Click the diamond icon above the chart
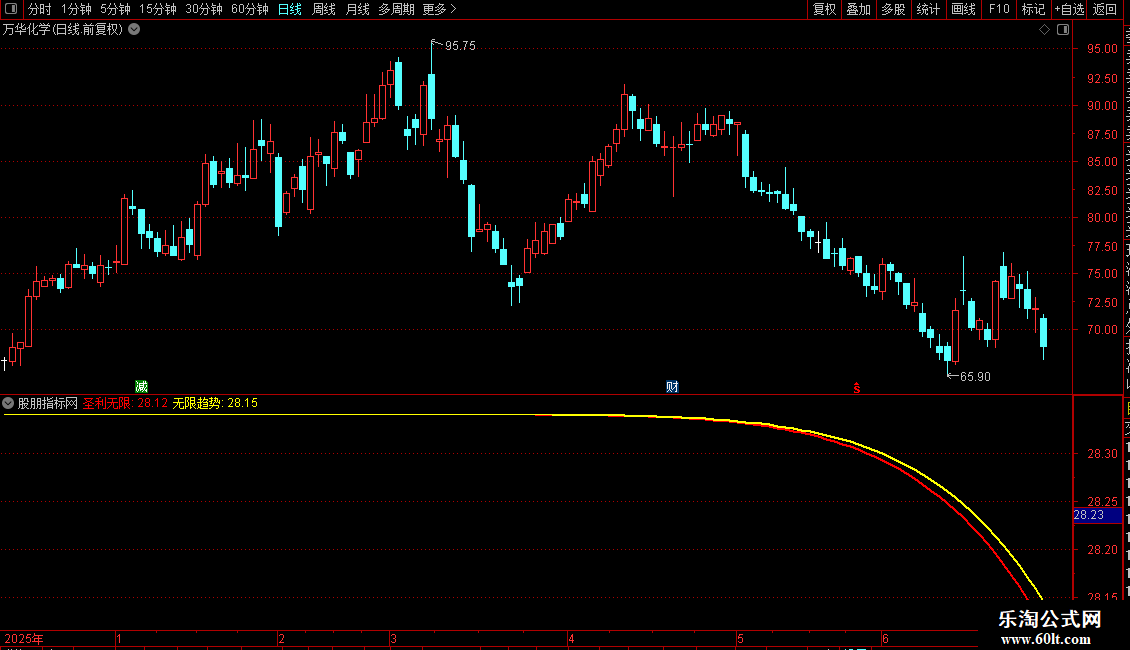 click(x=1044, y=30)
